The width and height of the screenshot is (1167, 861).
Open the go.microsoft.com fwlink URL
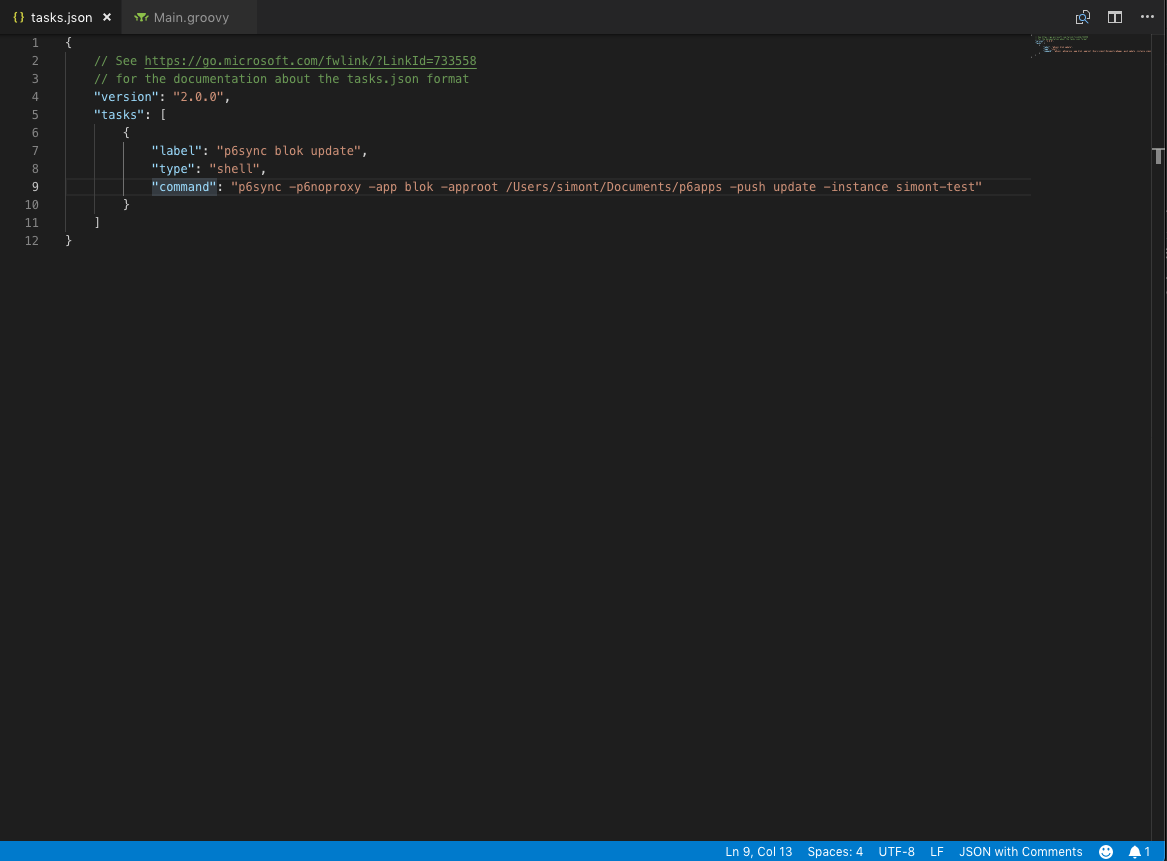(310, 61)
